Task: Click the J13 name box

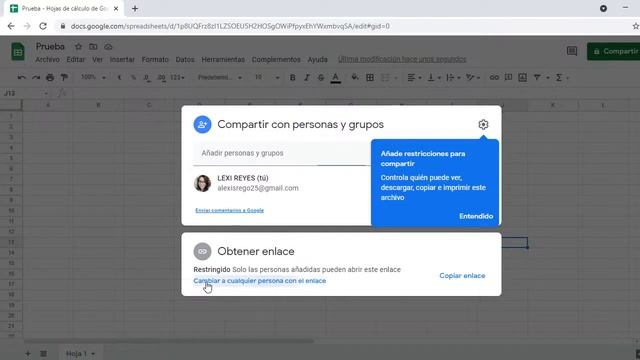Action: (25, 93)
